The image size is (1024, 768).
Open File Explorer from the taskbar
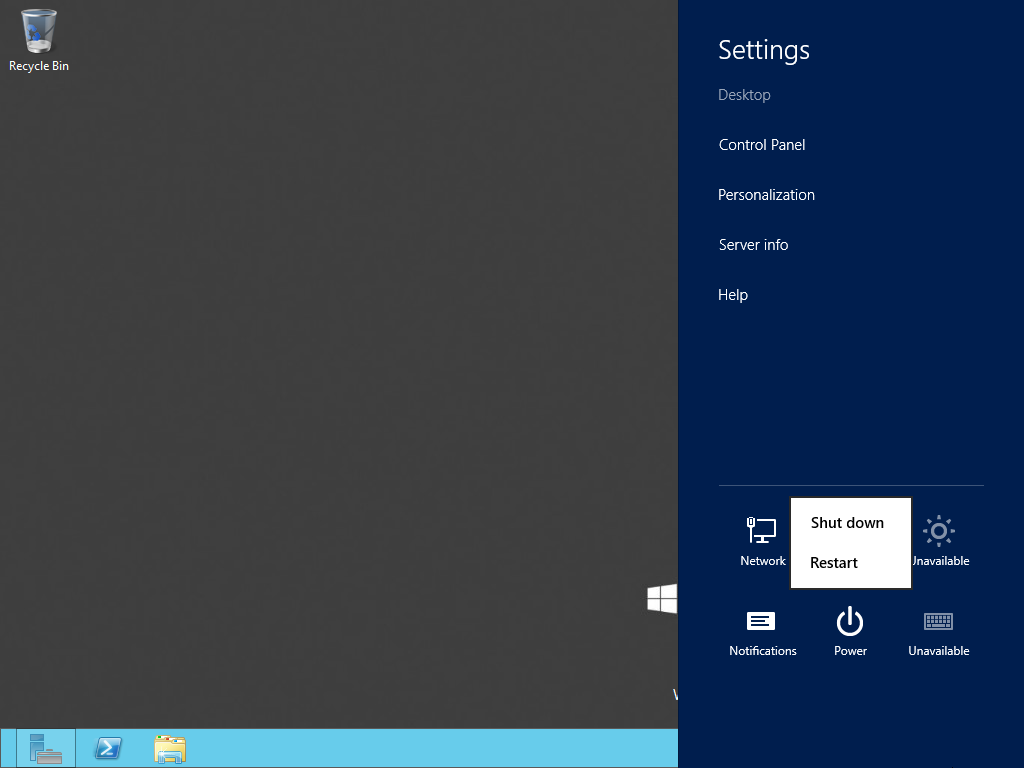169,748
